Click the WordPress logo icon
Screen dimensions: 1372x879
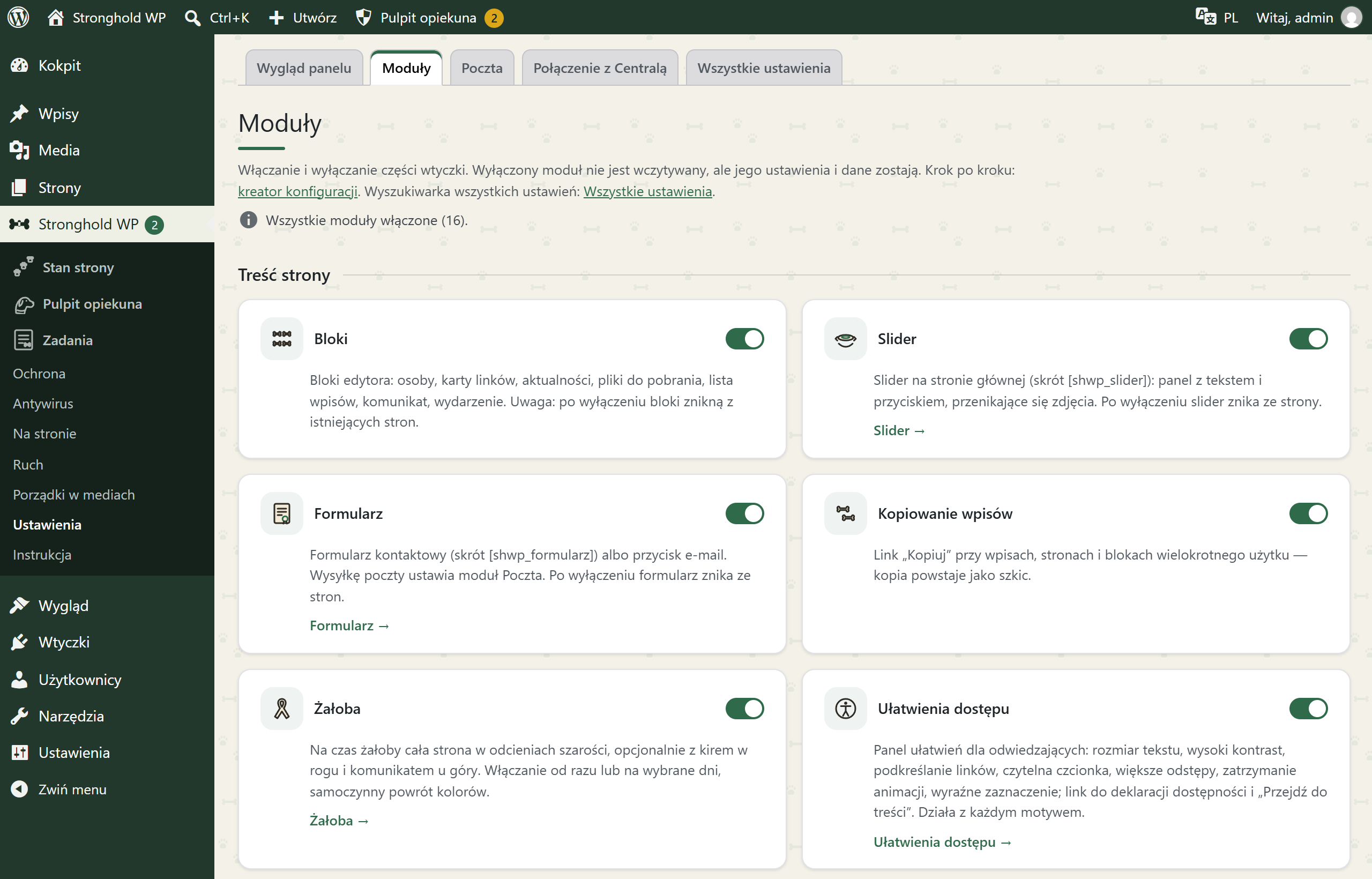pyautogui.click(x=18, y=17)
